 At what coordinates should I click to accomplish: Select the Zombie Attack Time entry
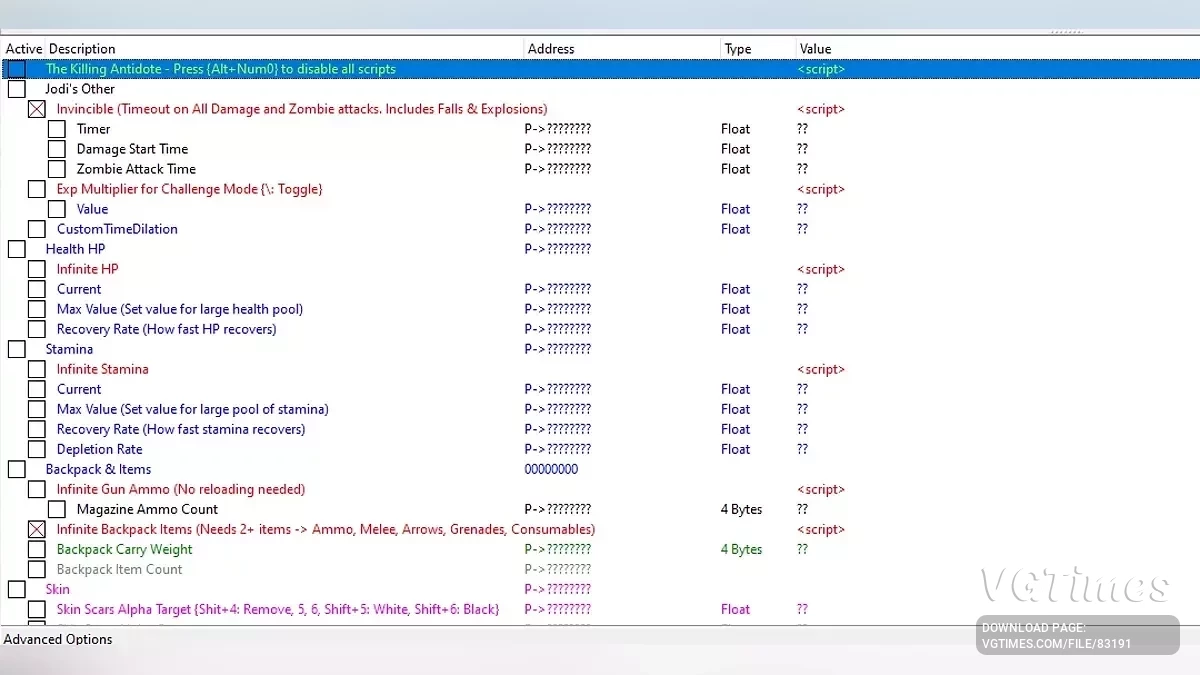(x=136, y=169)
